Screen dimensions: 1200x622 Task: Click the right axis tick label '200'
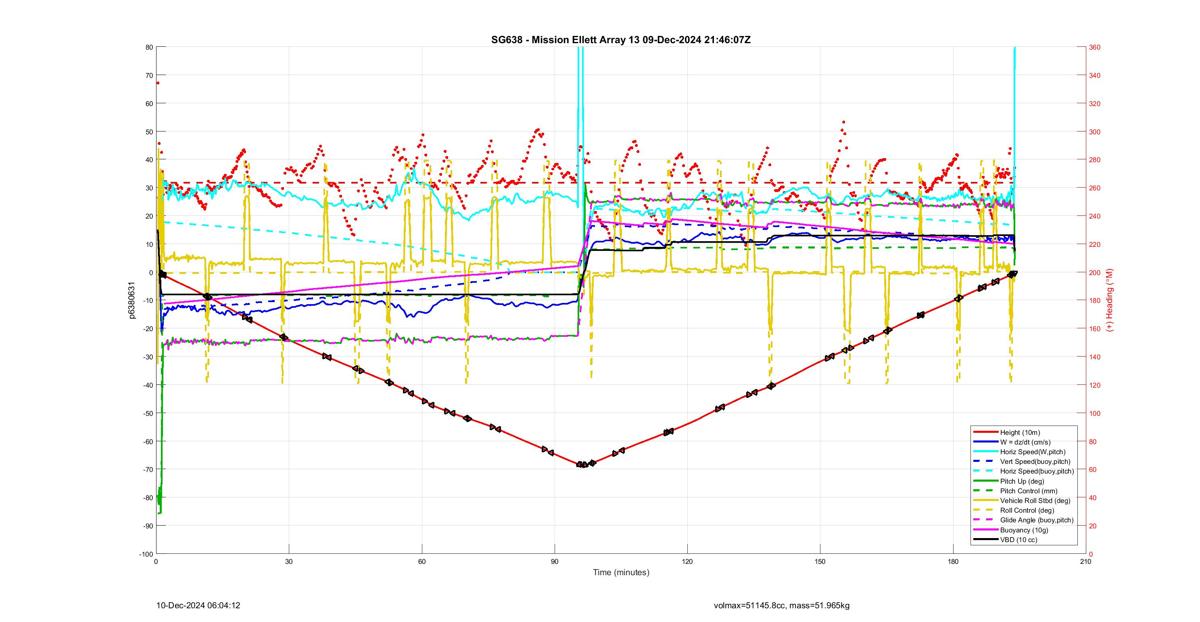point(1094,272)
